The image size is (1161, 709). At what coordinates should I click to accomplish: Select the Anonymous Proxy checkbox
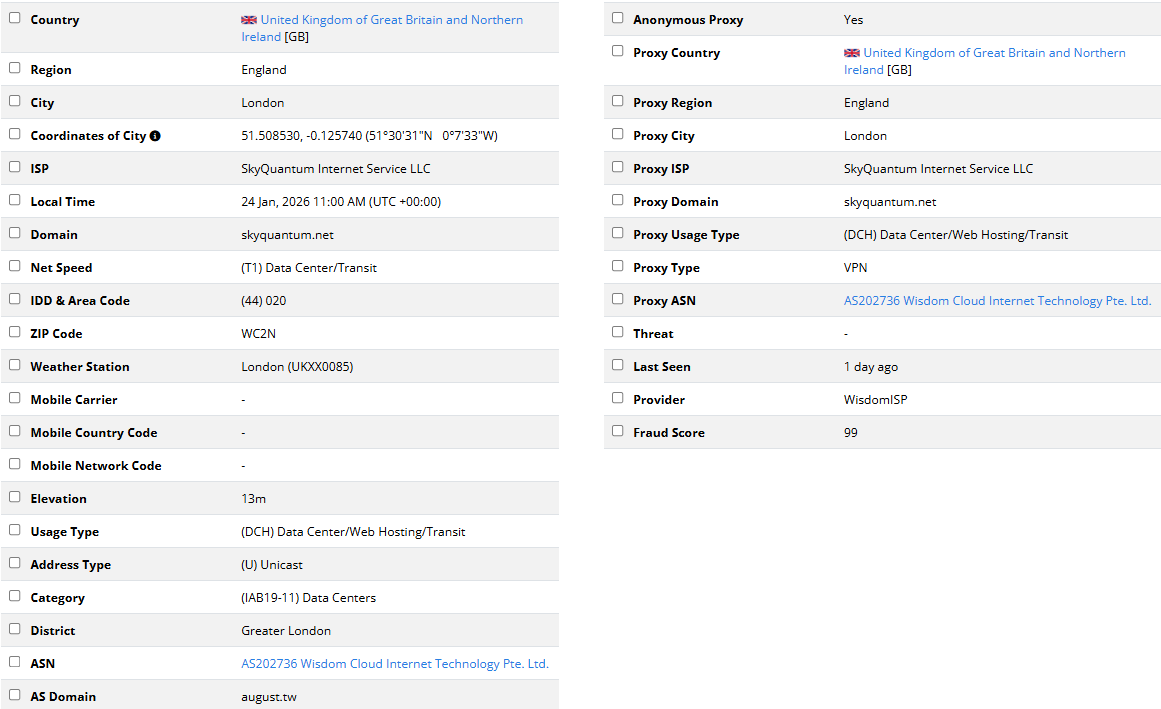click(x=617, y=18)
